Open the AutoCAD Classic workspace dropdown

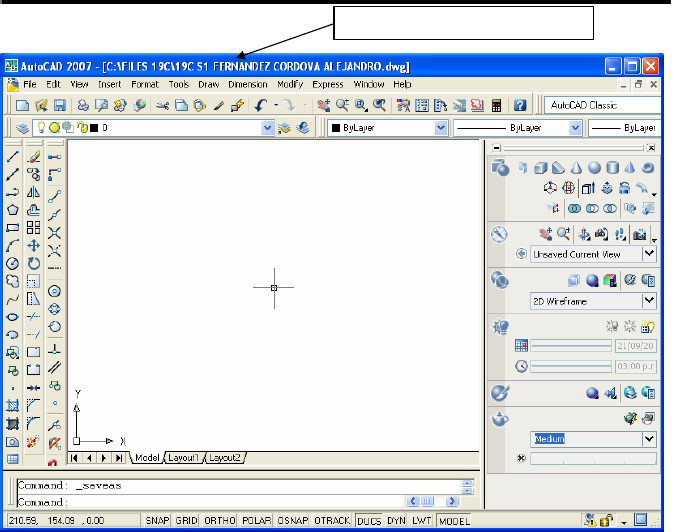[603, 105]
